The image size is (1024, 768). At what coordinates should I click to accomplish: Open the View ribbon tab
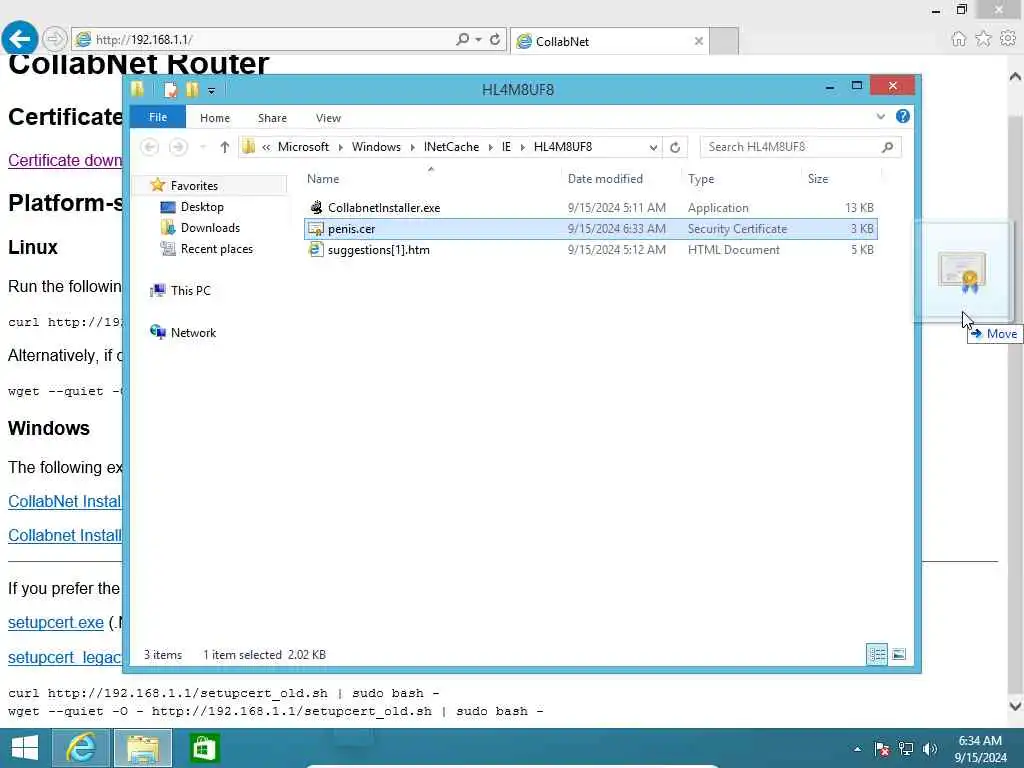[x=328, y=118]
